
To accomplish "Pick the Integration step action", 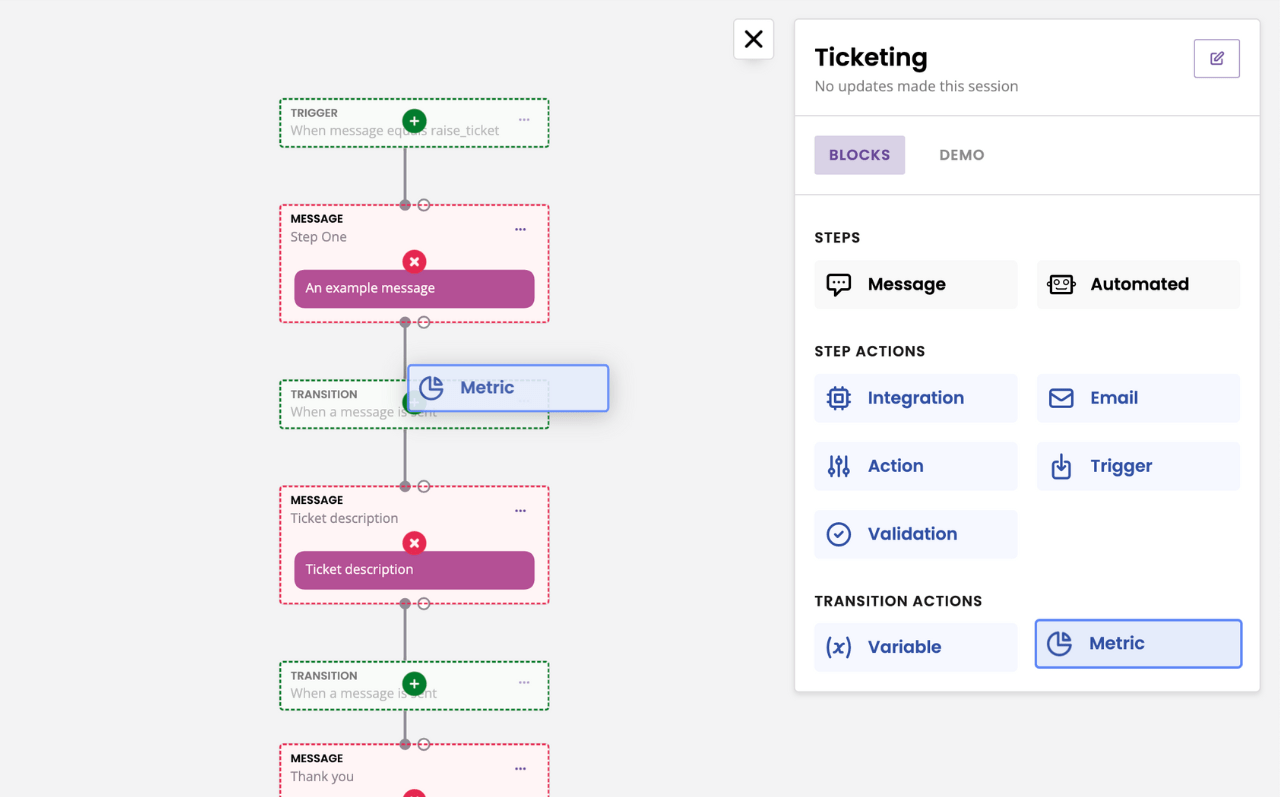I will [915, 398].
